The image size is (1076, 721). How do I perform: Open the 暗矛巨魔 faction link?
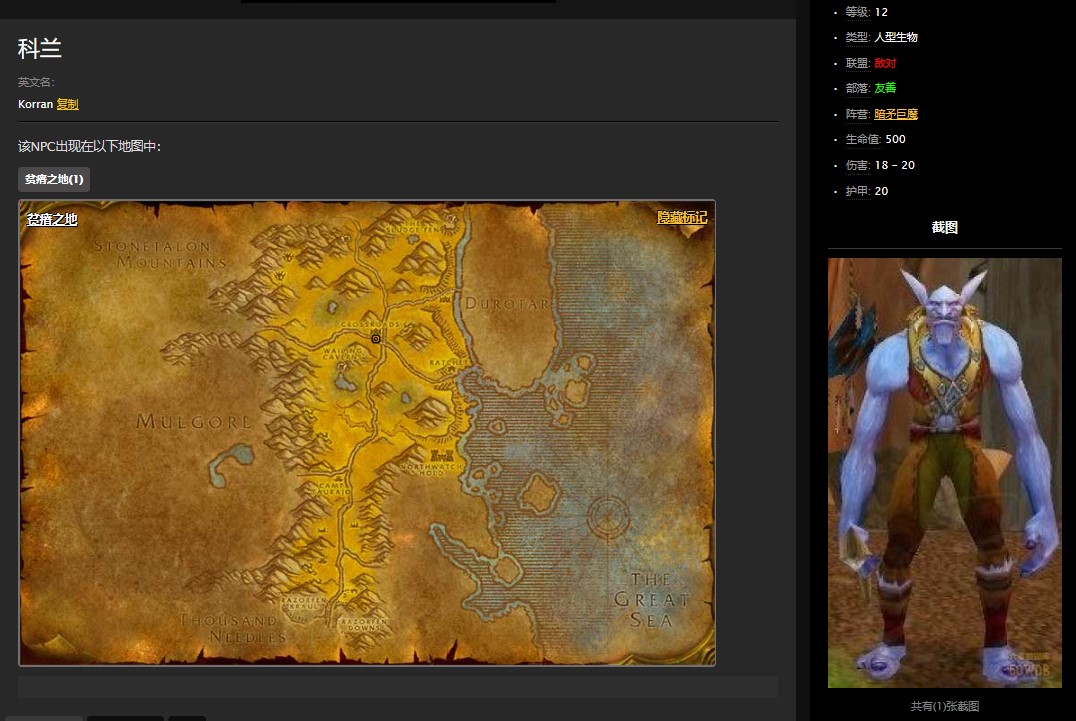click(x=895, y=114)
